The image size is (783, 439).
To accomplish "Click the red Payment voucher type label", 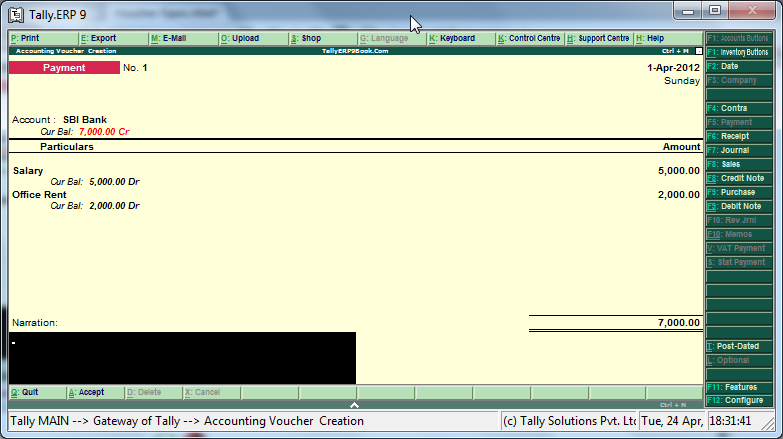I will coord(64,68).
